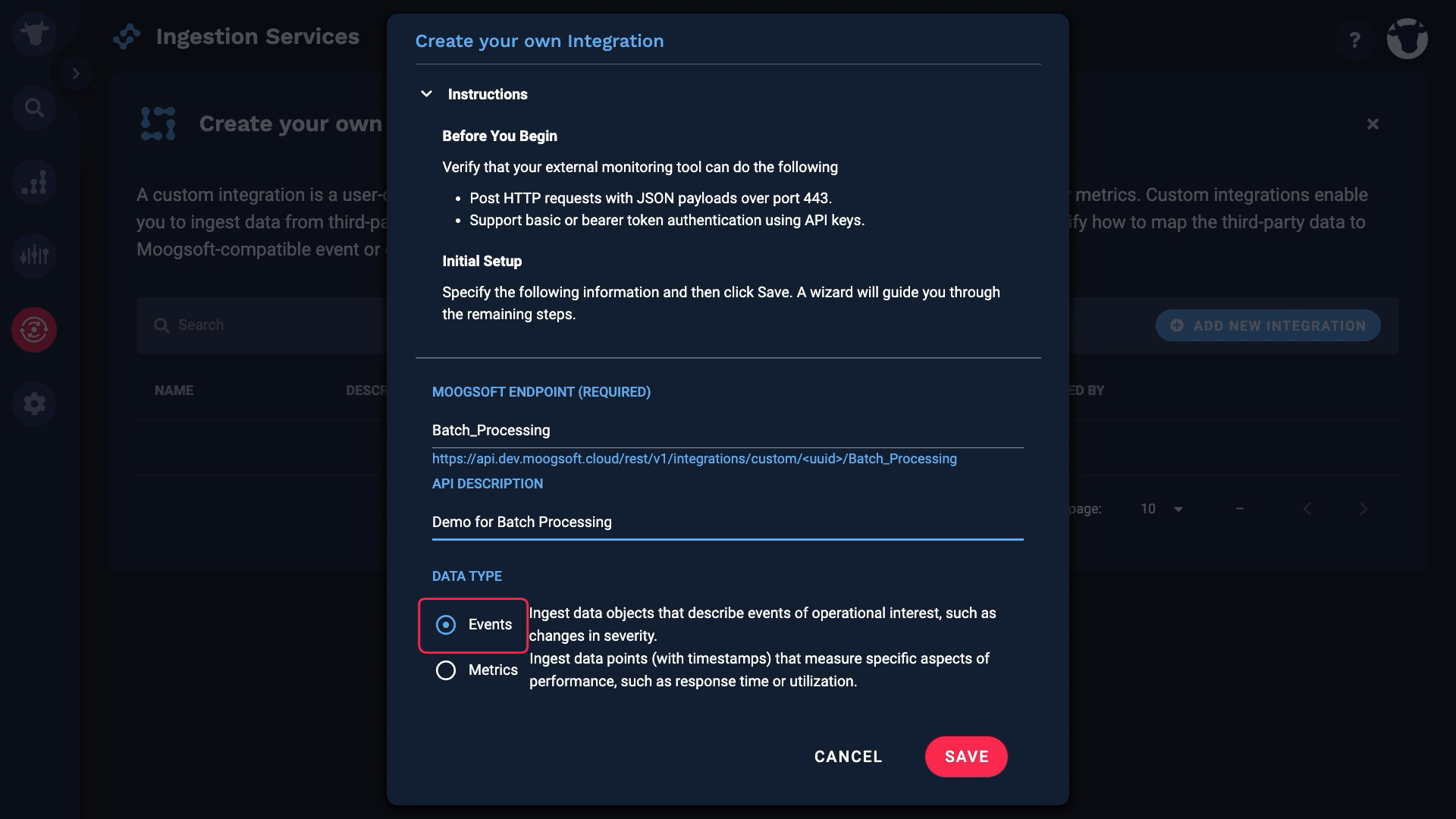The width and height of the screenshot is (1456, 819).
Task: Open the search icon in the sidebar
Action: pos(34,108)
